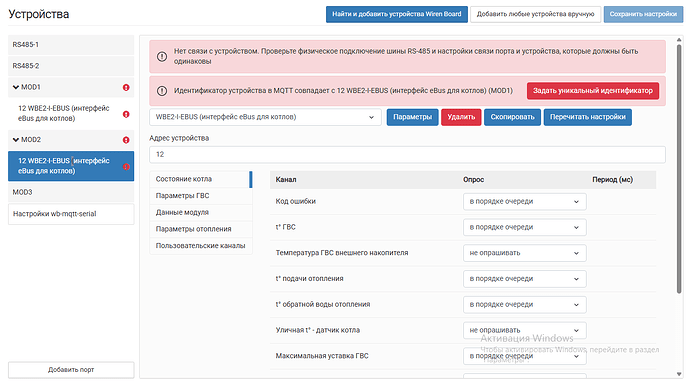
Task: Switch to Пользовательские каналы tab
Action: pos(201,246)
